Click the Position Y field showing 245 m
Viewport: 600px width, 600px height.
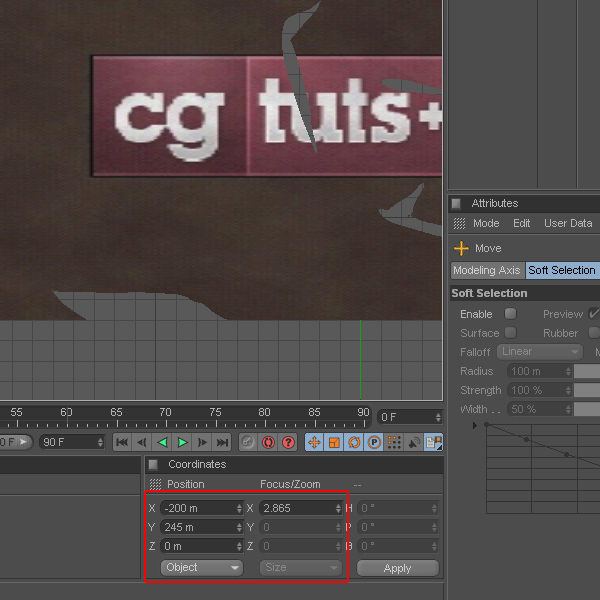click(201, 527)
